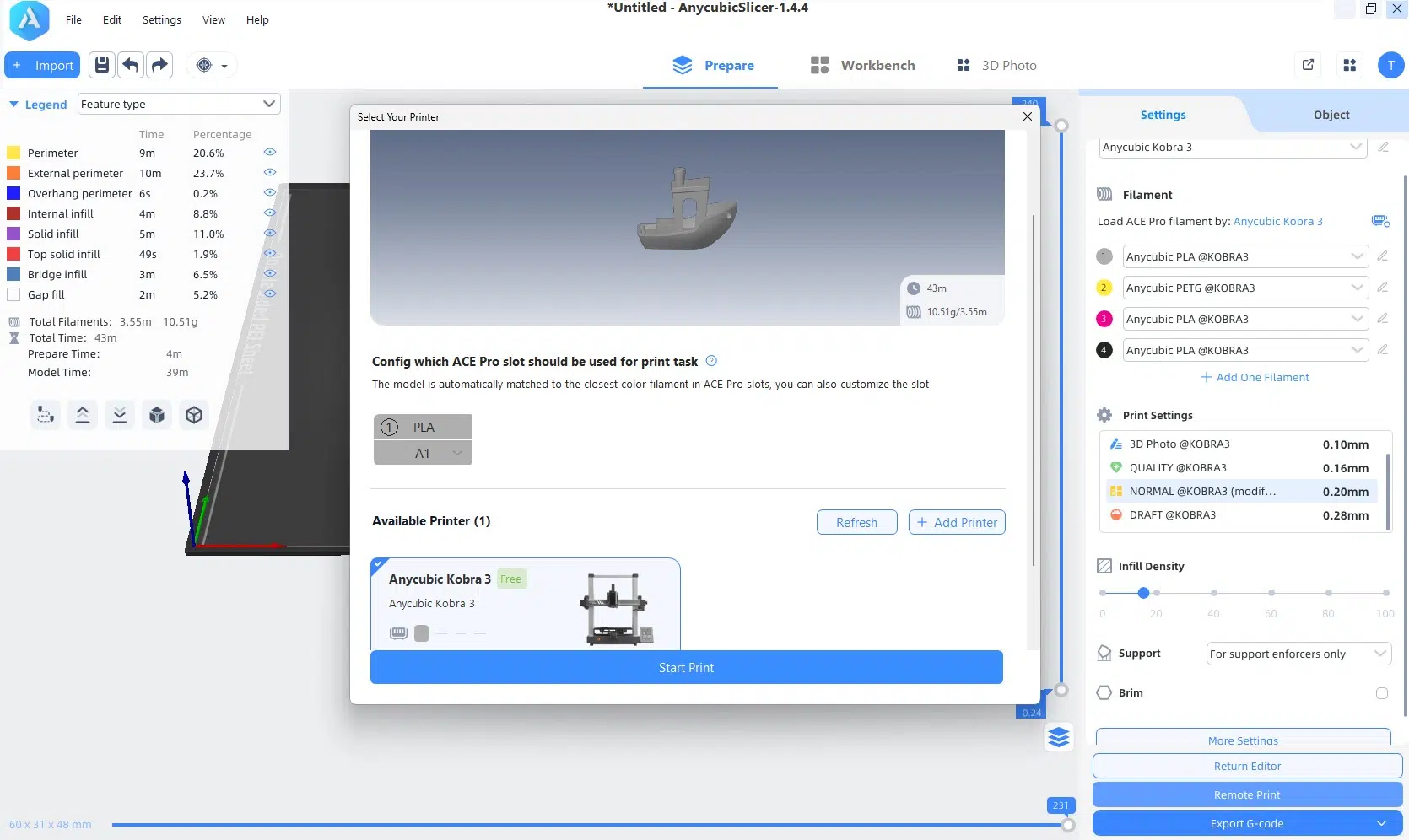Open the external link share icon

(1308, 65)
